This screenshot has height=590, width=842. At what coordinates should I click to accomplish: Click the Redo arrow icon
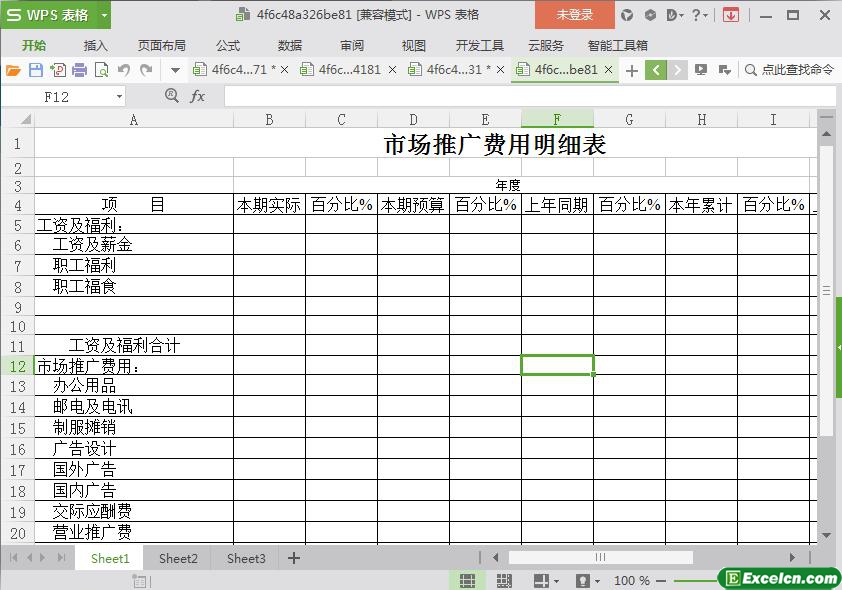coord(146,70)
